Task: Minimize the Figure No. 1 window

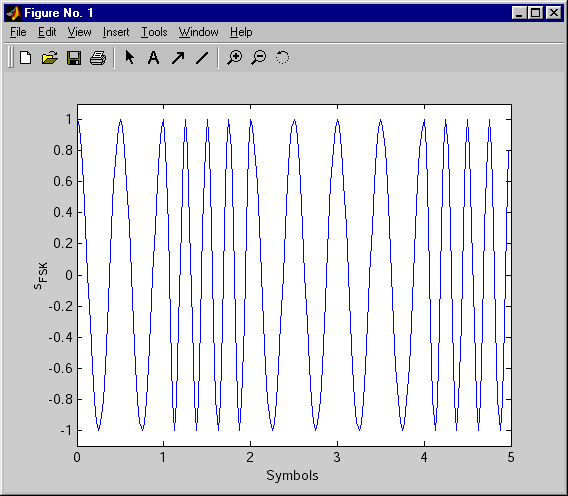Action: (x=520, y=13)
